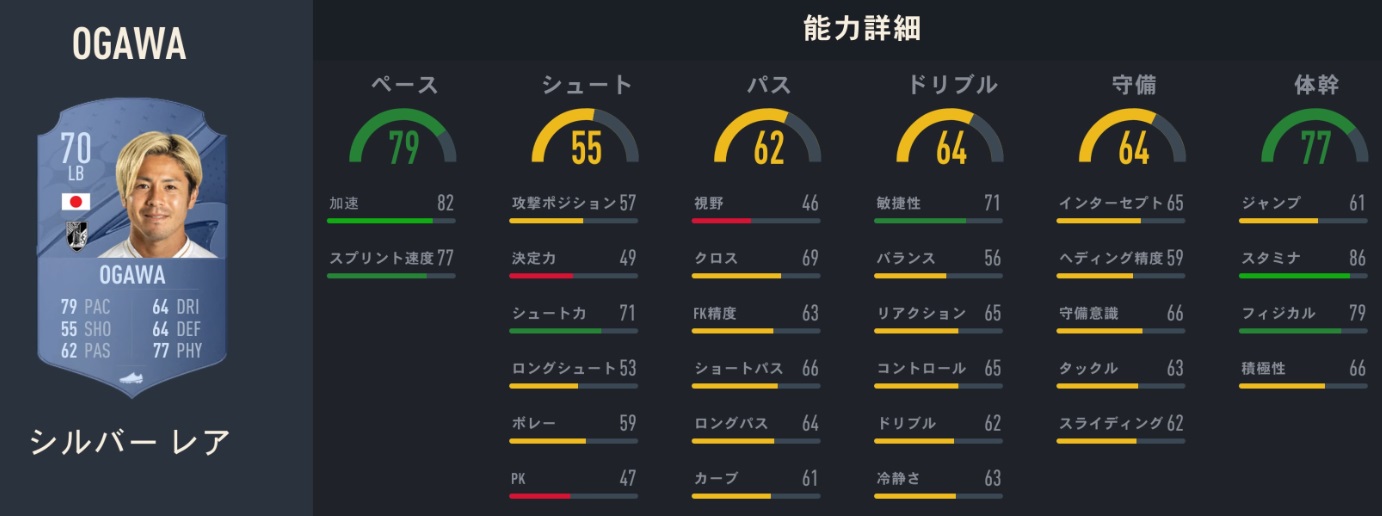
Task: Click the パス gauge showing 62
Action: click(768, 139)
